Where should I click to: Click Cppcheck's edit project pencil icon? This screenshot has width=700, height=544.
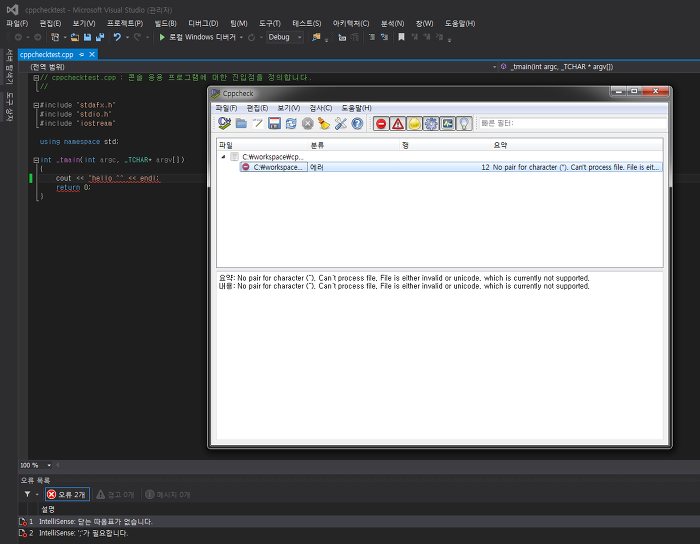(258, 123)
